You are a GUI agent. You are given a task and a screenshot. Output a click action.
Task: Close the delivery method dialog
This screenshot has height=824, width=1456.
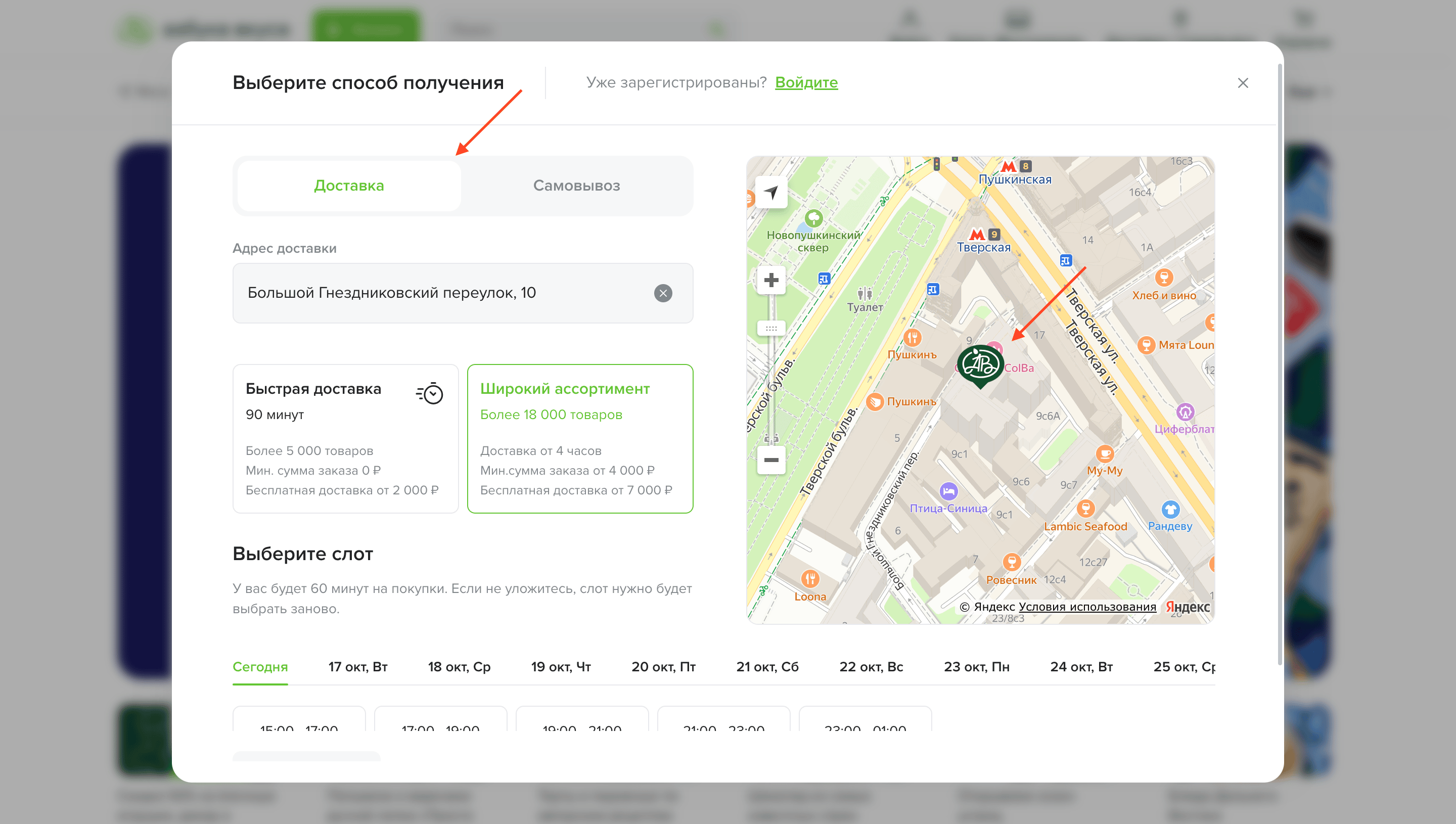(x=1243, y=83)
